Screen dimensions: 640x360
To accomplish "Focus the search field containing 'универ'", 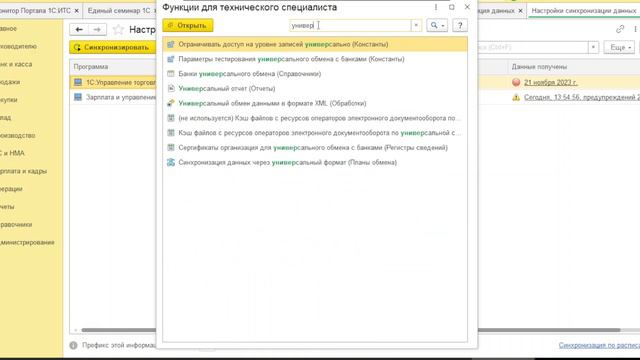I will click(350, 25).
